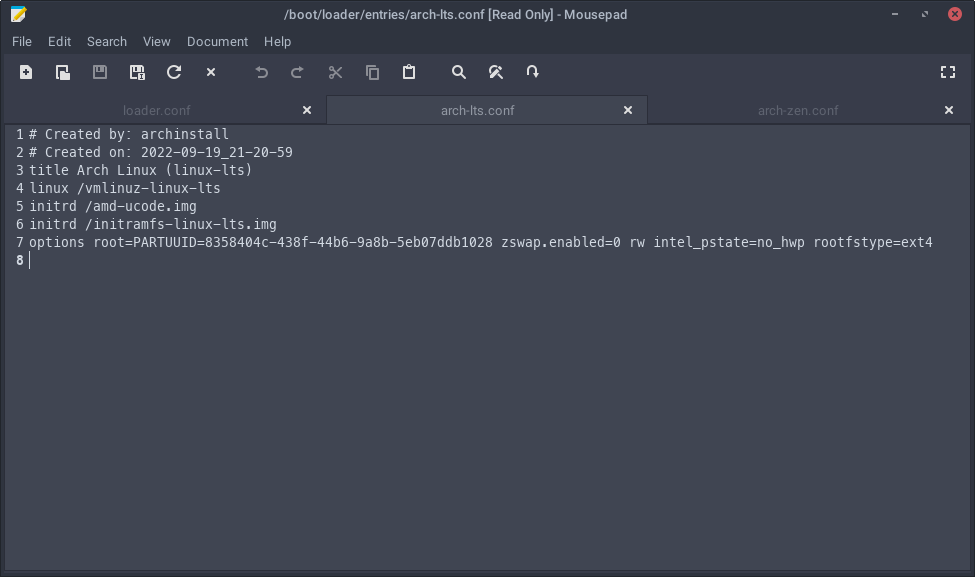The height and width of the screenshot is (577, 975).
Task: Click the Undo arrow icon
Action: point(261,72)
